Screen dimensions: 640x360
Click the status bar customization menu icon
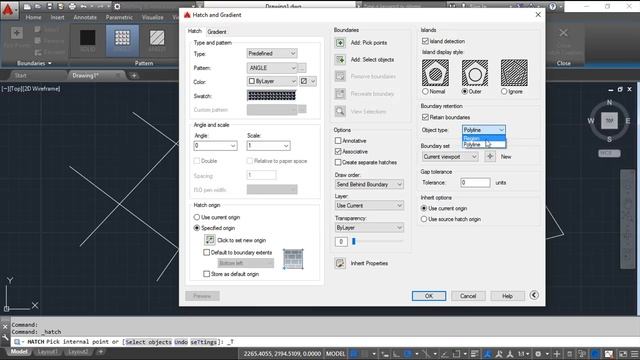point(635,354)
